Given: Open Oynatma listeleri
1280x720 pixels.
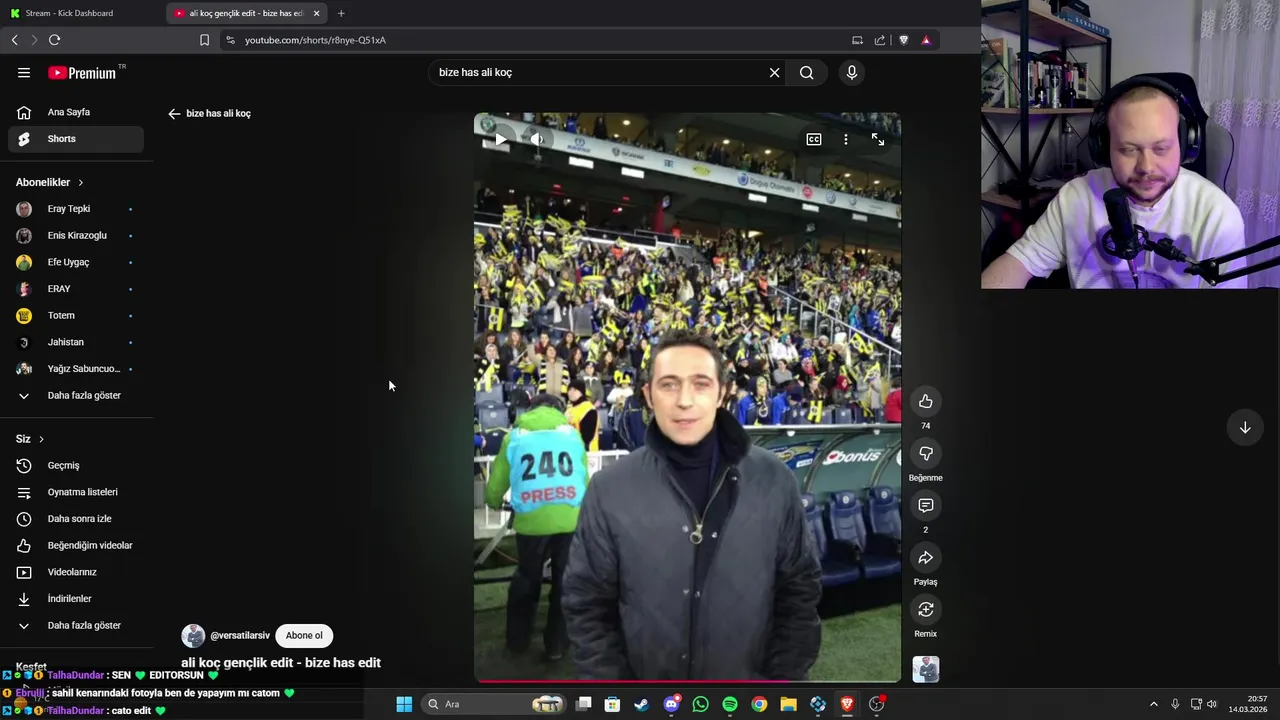Looking at the screenshot, I should pyautogui.click(x=76, y=492).
